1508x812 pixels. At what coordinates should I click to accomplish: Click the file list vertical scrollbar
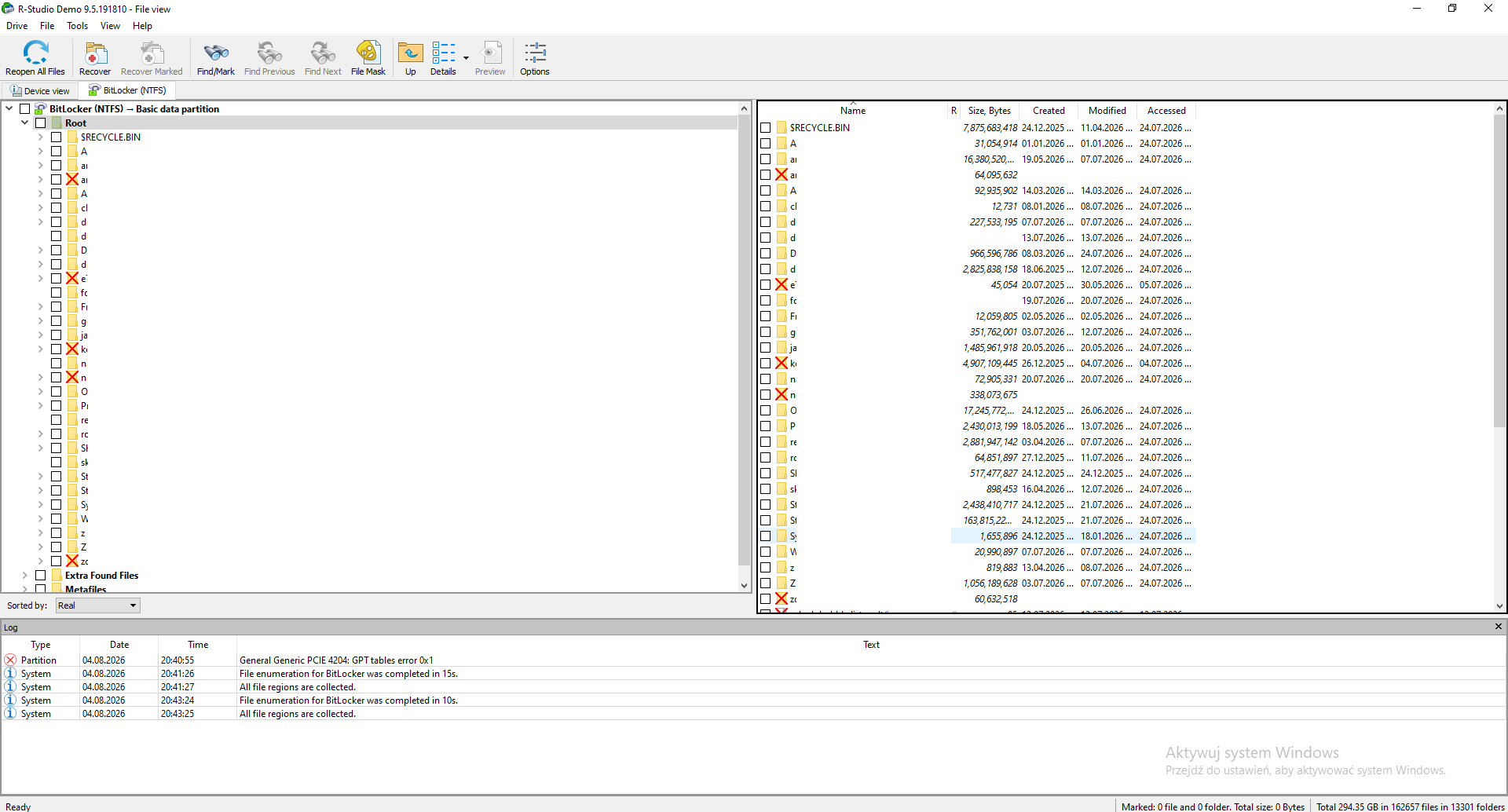tap(1499, 271)
